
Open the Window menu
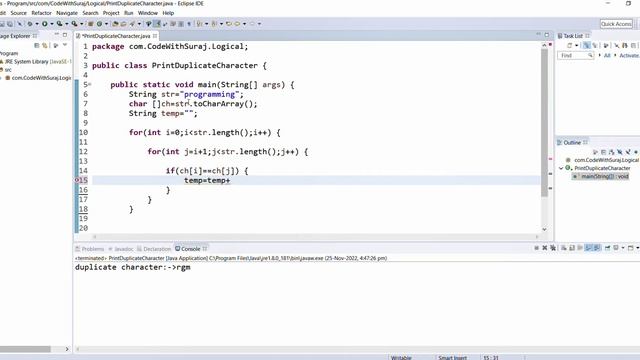(x=148, y=13)
